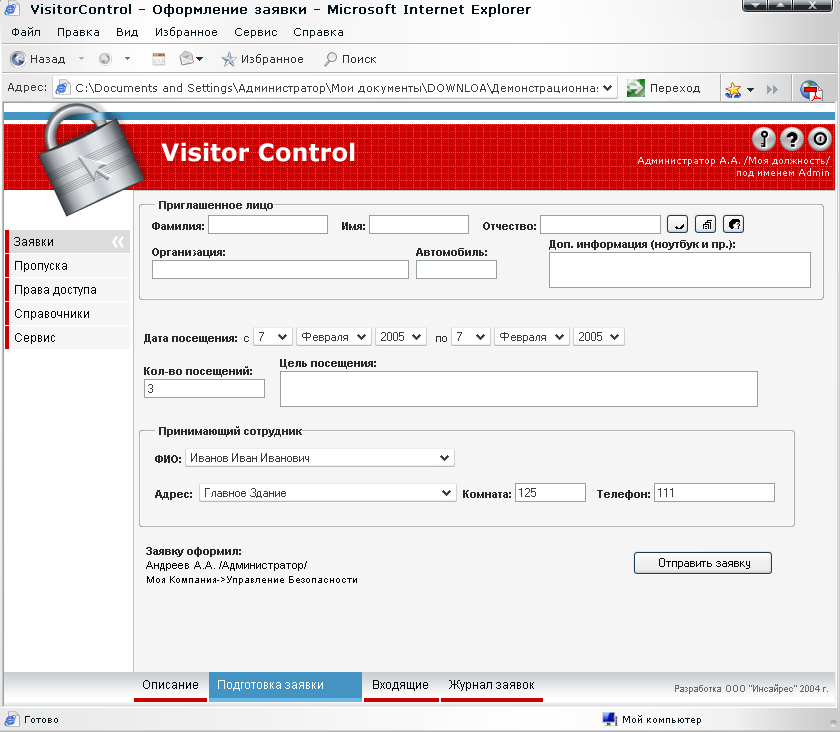This screenshot has width=840, height=732.
Task: Click the Телефон field showing 111
Action: pyautogui.click(x=714, y=493)
